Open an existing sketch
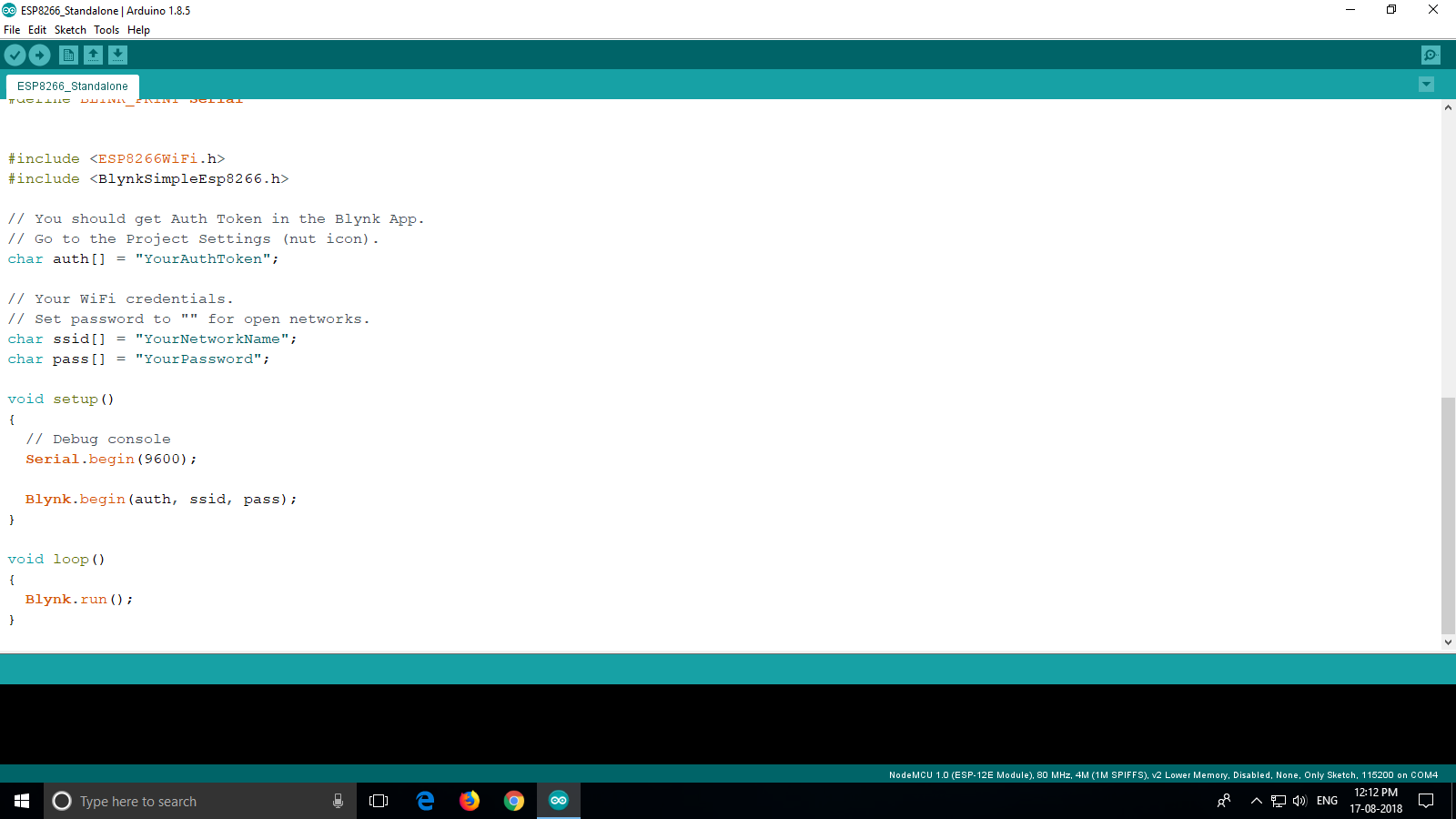The height and width of the screenshot is (819, 1456). click(93, 56)
